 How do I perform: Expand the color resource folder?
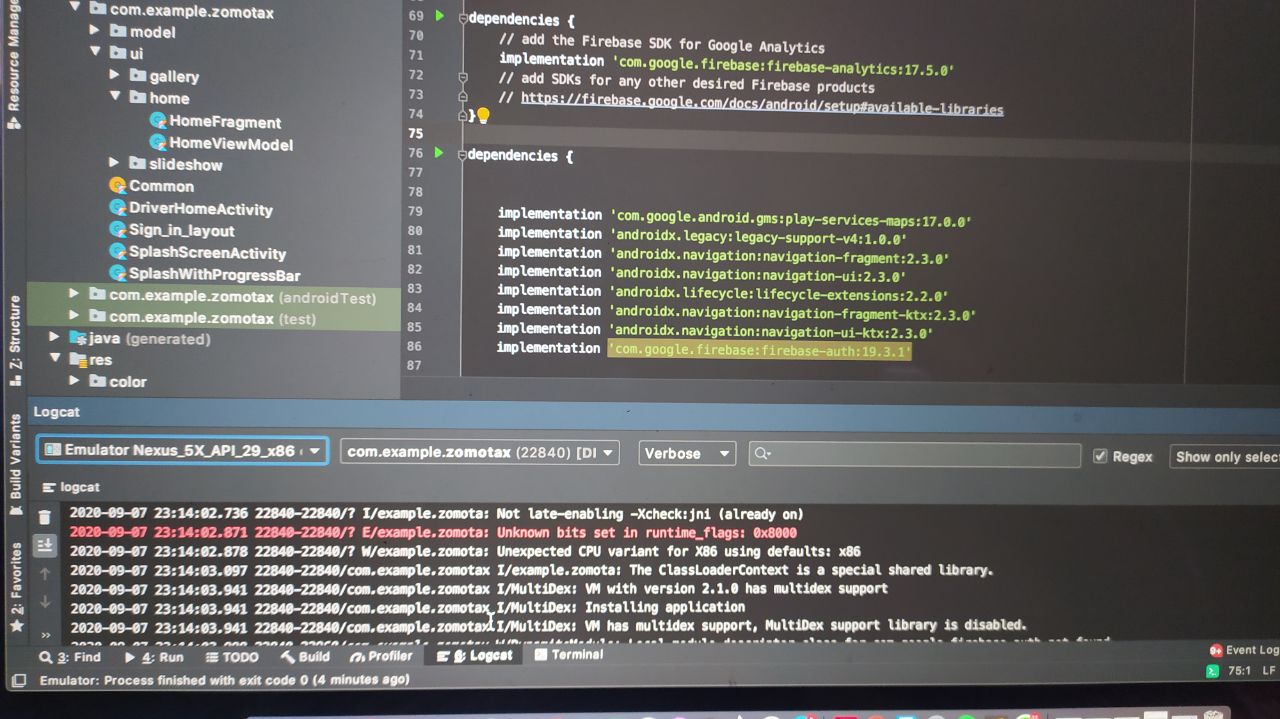(74, 381)
